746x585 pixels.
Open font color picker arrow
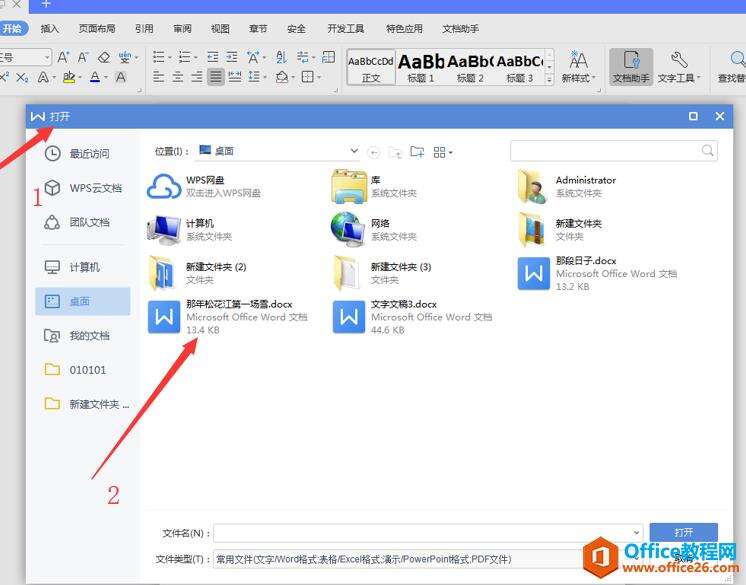106,77
